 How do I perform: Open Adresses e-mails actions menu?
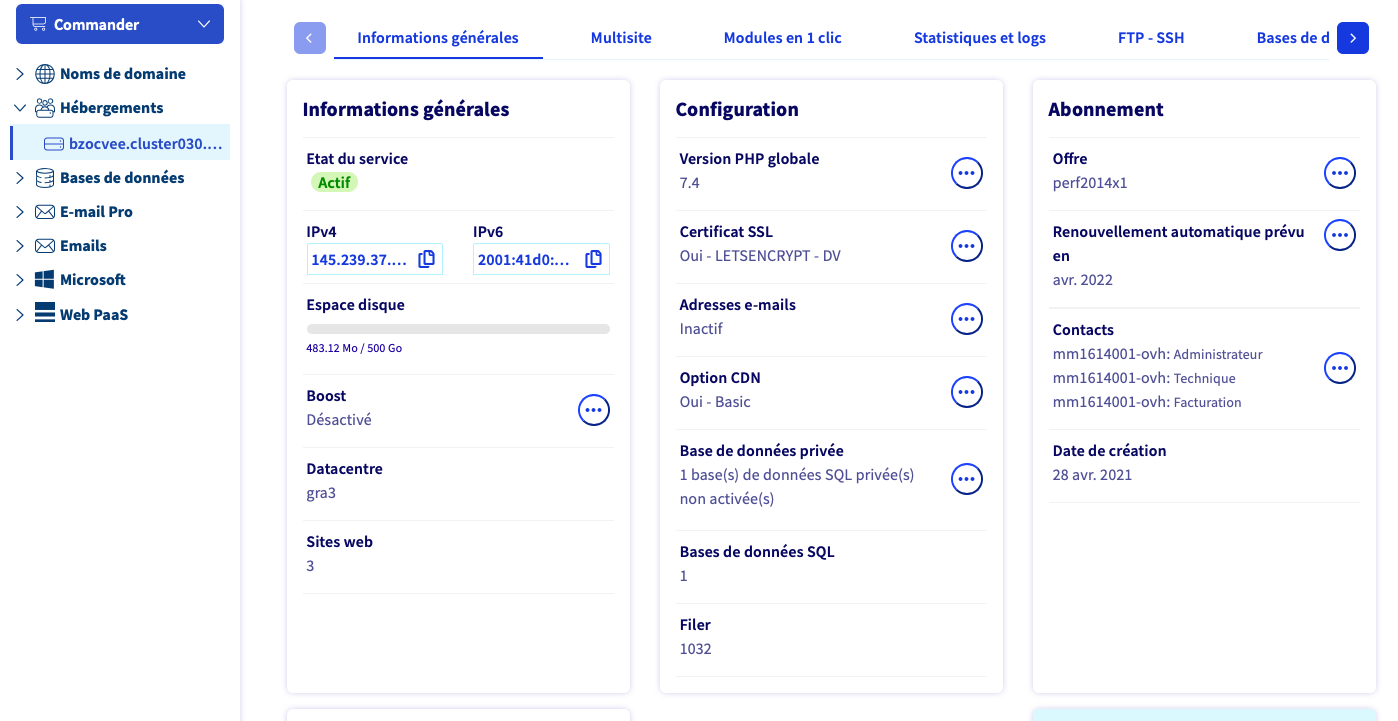coord(967,319)
